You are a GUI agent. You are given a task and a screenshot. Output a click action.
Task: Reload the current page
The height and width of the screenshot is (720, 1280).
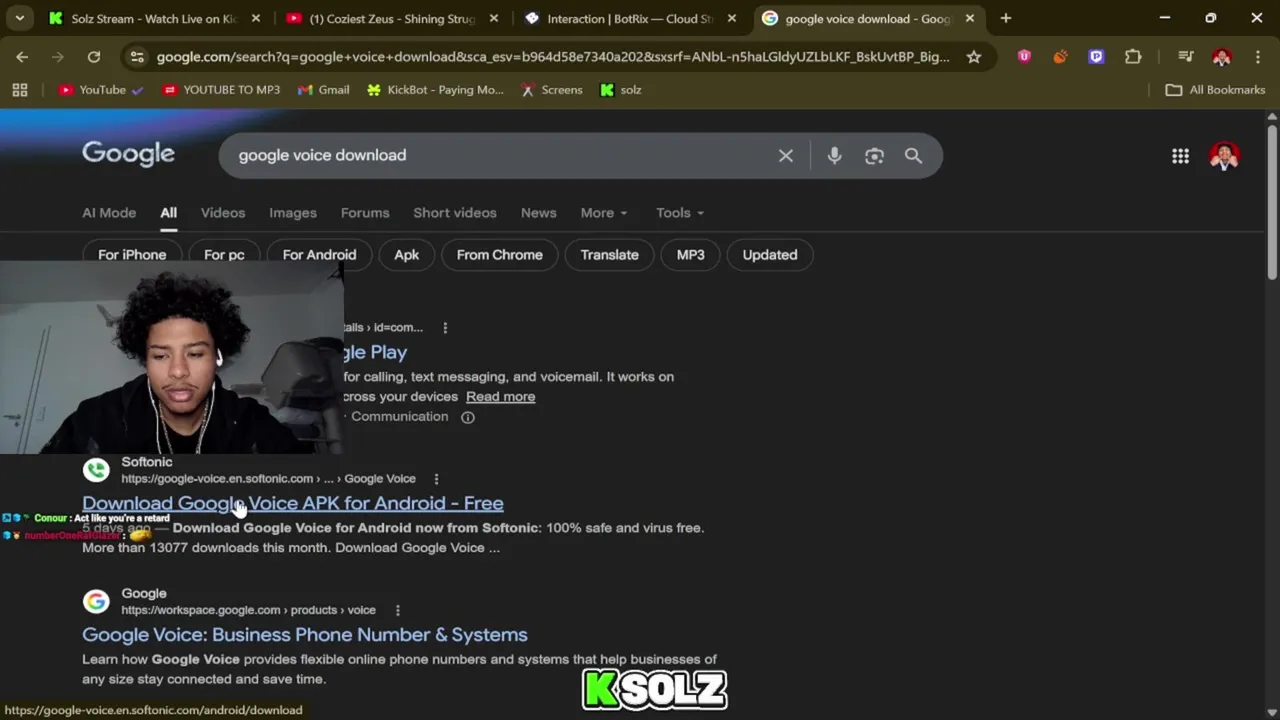click(x=94, y=57)
